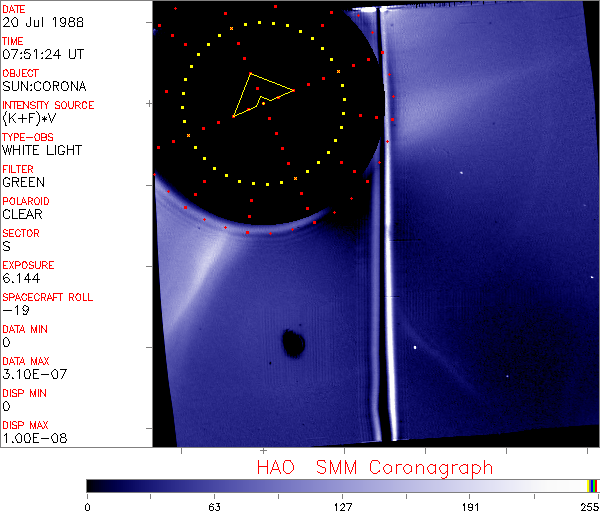The width and height of the screenshot is (600, 512).
Task: Click the HAO SMM Coronagraph title
Action: 375,467
